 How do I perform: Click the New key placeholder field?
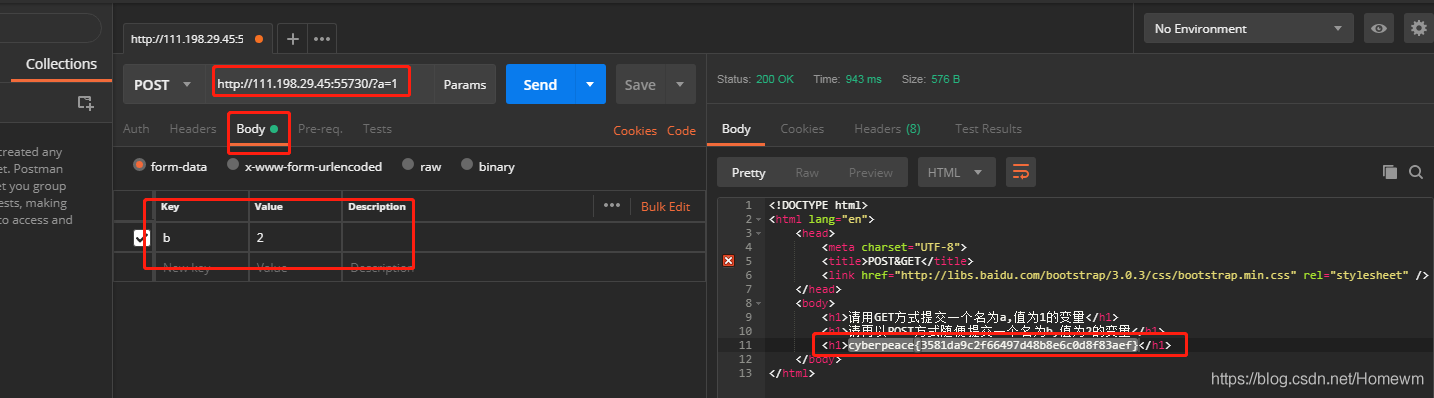click(201, 268)
